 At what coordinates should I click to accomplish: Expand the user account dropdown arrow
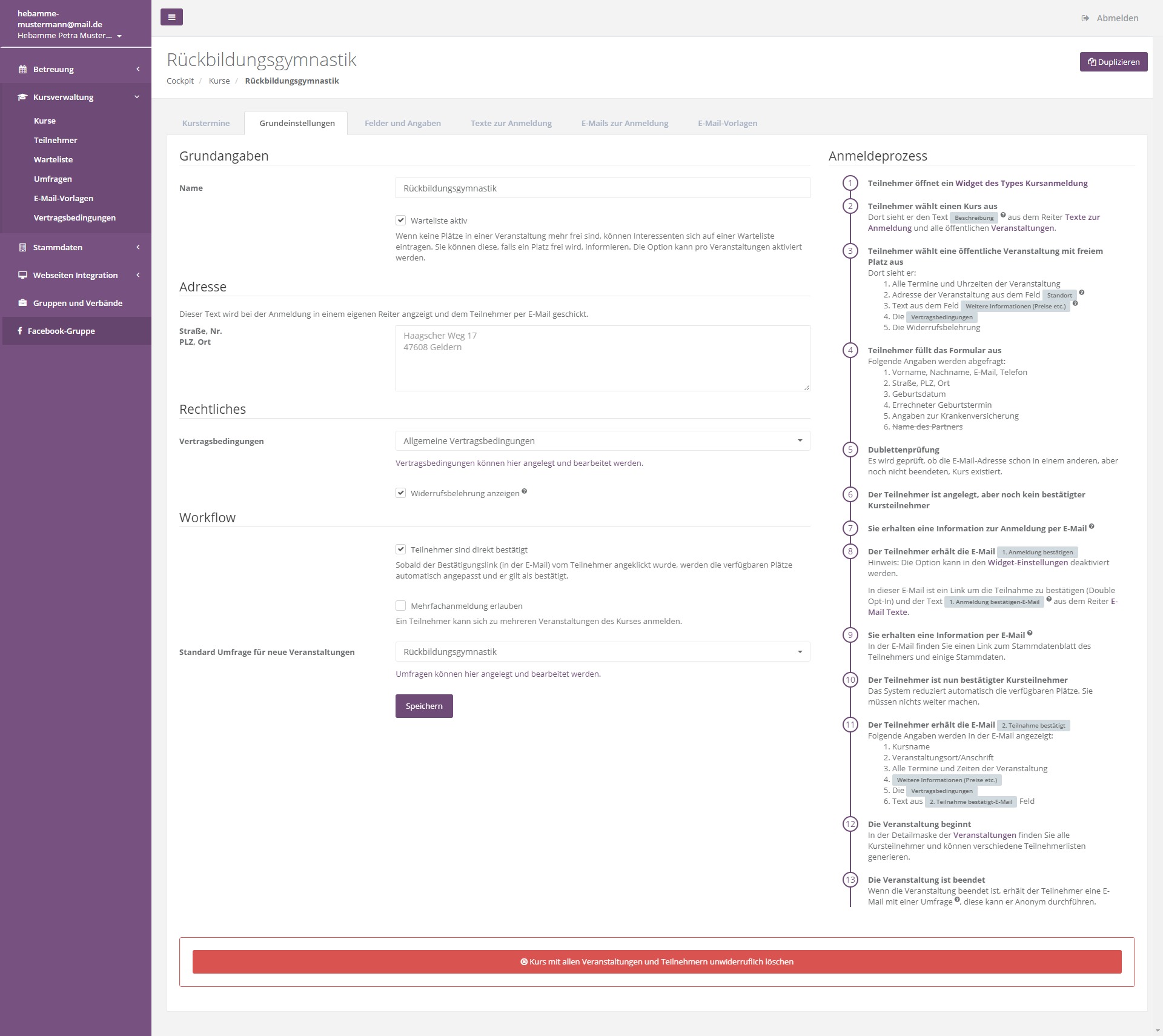pos(119,36)
